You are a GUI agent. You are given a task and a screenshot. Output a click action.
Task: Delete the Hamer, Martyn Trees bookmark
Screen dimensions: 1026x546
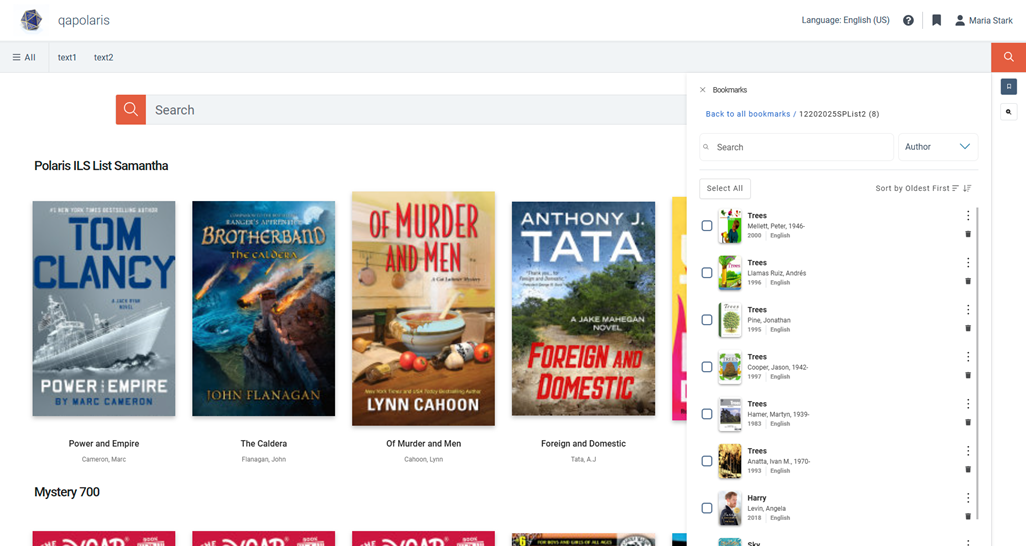[968, 423]
